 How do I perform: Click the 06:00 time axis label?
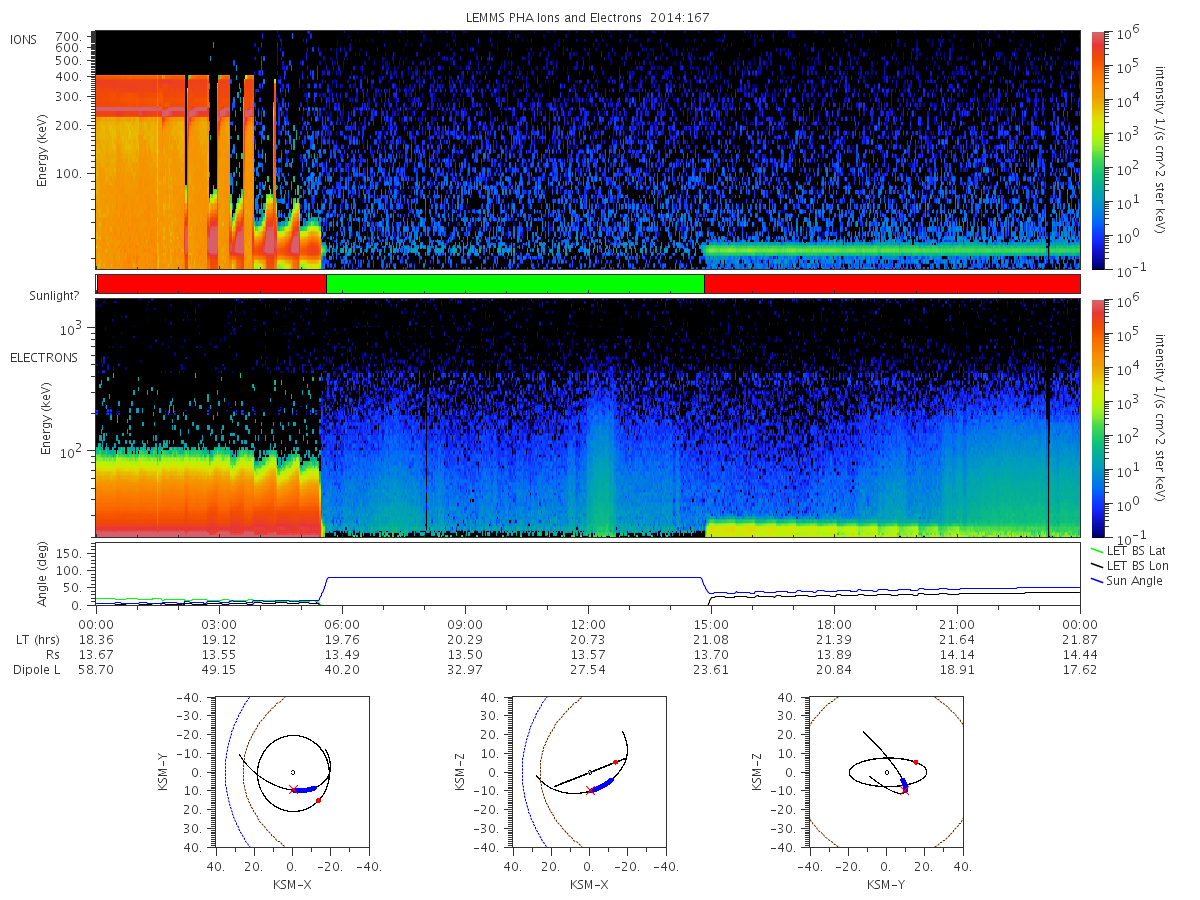[x=342, y=624]
